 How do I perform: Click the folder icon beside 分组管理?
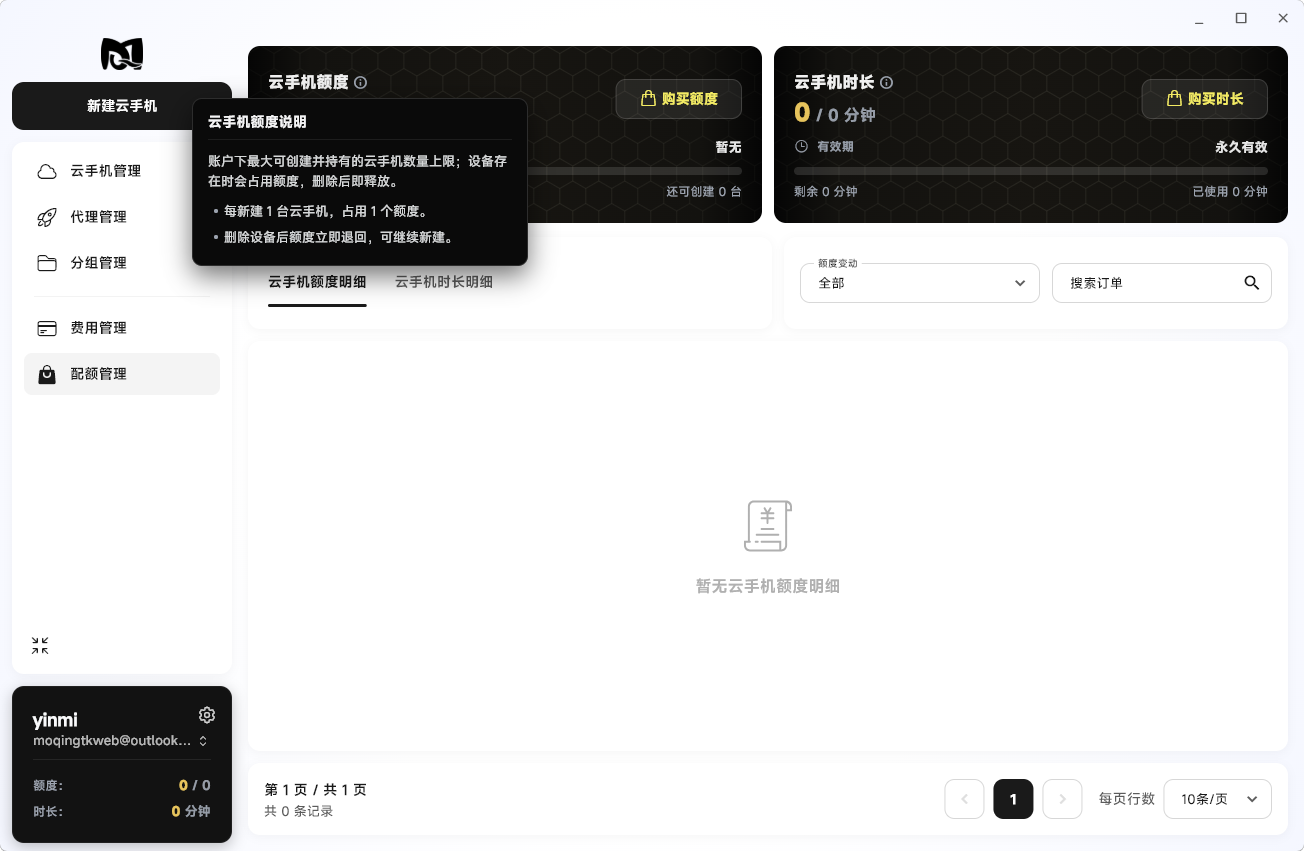point(47,263)
